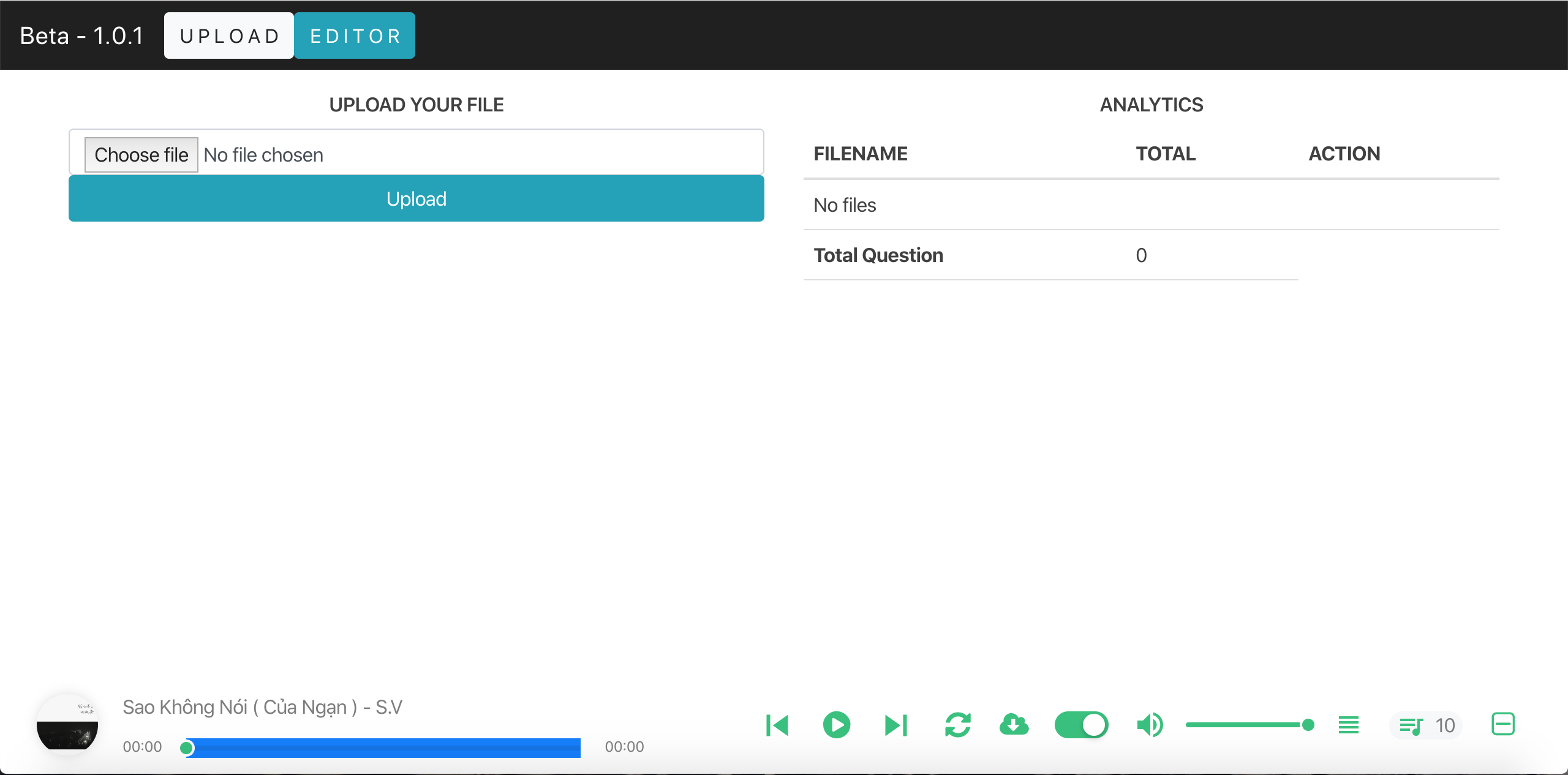Image resolution: width=1568 pixels, height=775 pixels.
Task: Switch to the EDITOR tab
Action: tap(355, 36)
